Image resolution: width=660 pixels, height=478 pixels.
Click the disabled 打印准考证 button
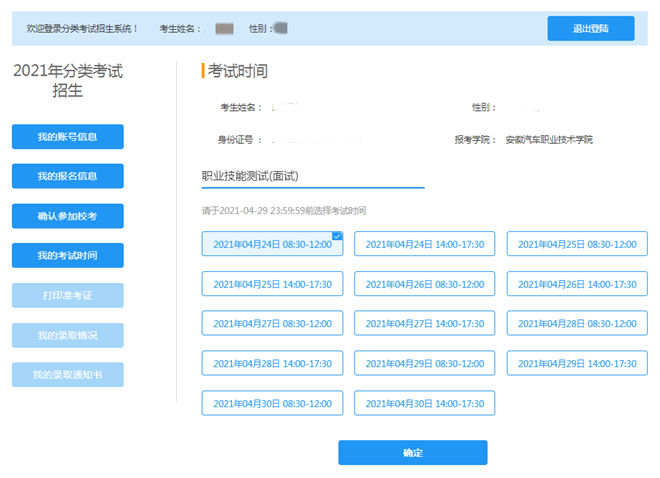[x=67, y=296]
